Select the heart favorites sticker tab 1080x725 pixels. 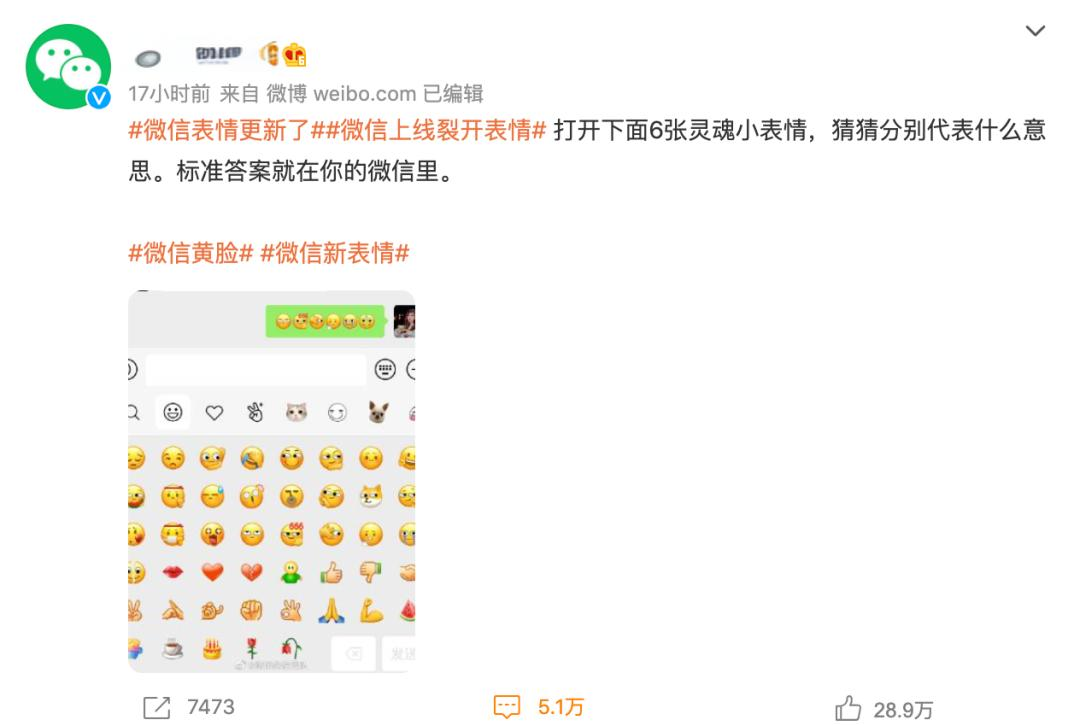pyautogui.click(x=214, y=412)
